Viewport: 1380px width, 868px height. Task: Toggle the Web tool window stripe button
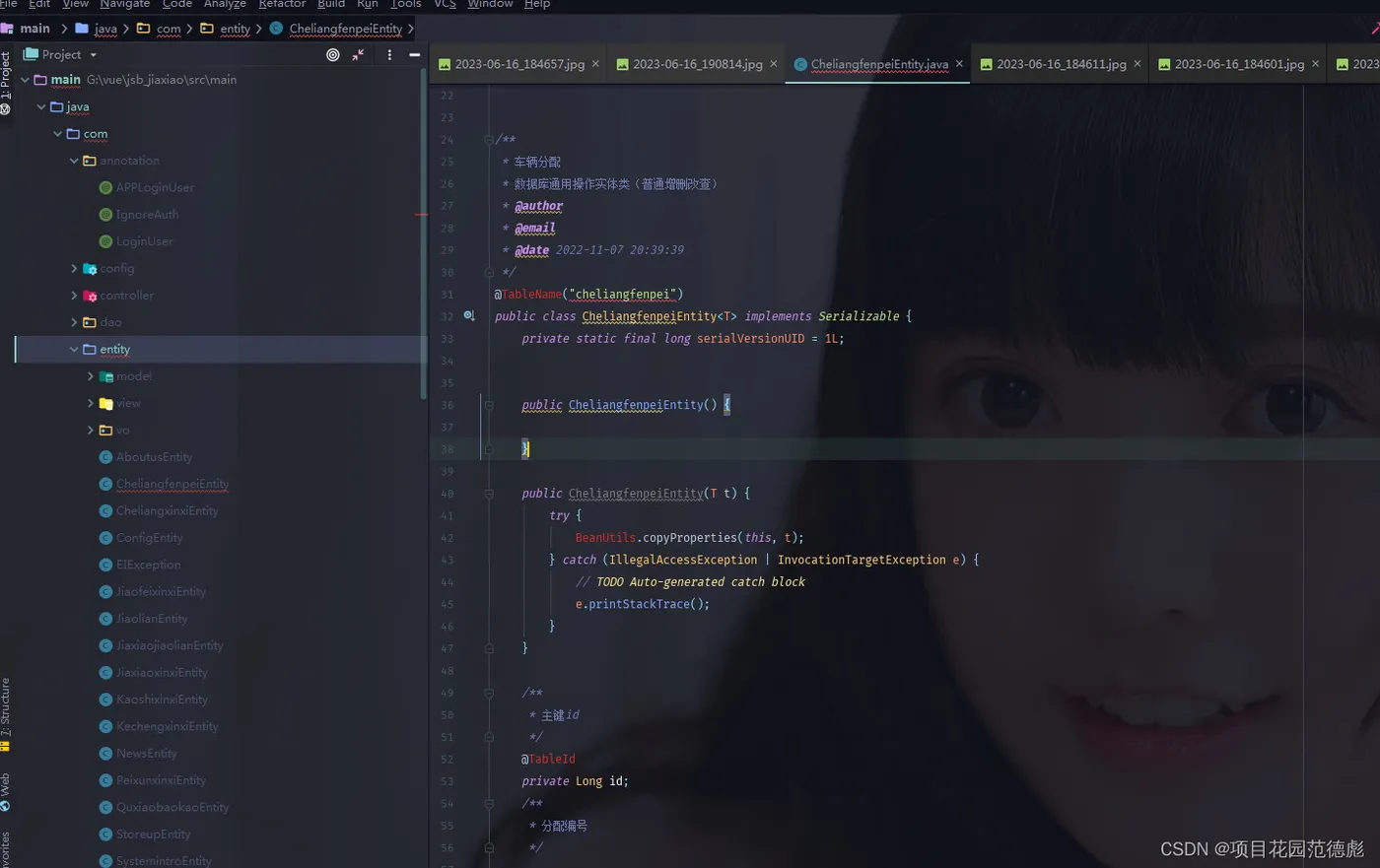click(6, 792)
